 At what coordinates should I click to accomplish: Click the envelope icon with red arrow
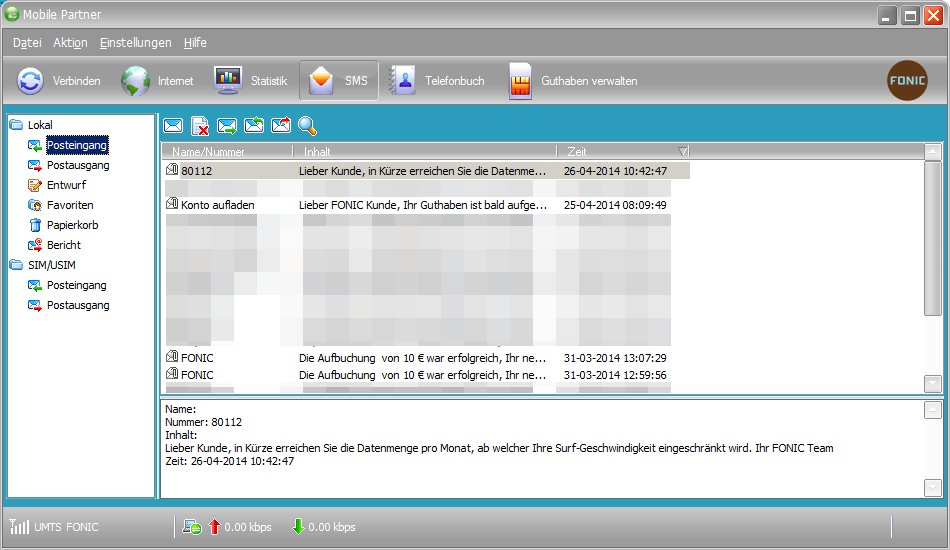[x=281, y=126]
